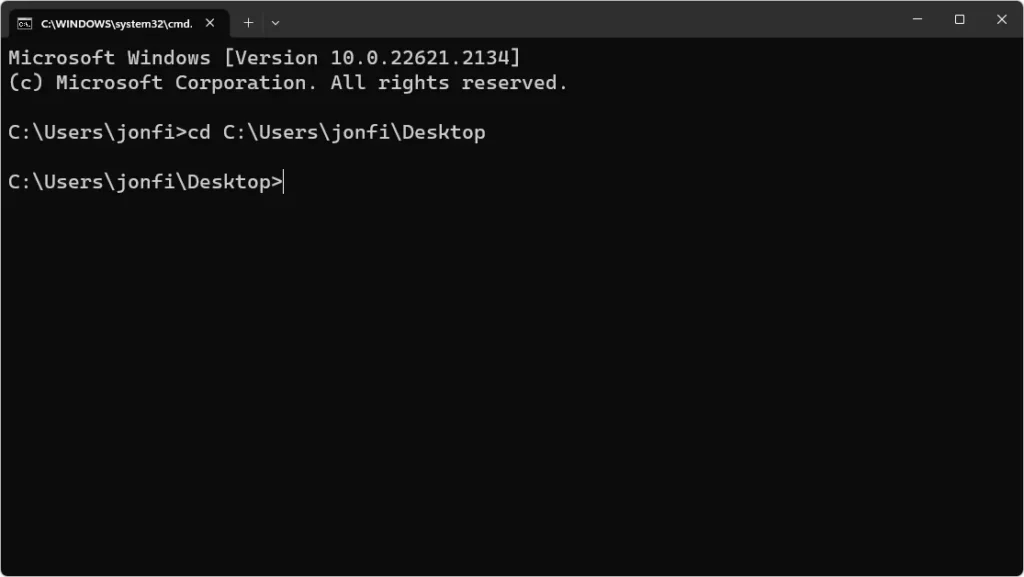This screenshot has width=1024, height=577.
Task: Click the blinking text cursor after the prompt
Action: tap(285, 182)
